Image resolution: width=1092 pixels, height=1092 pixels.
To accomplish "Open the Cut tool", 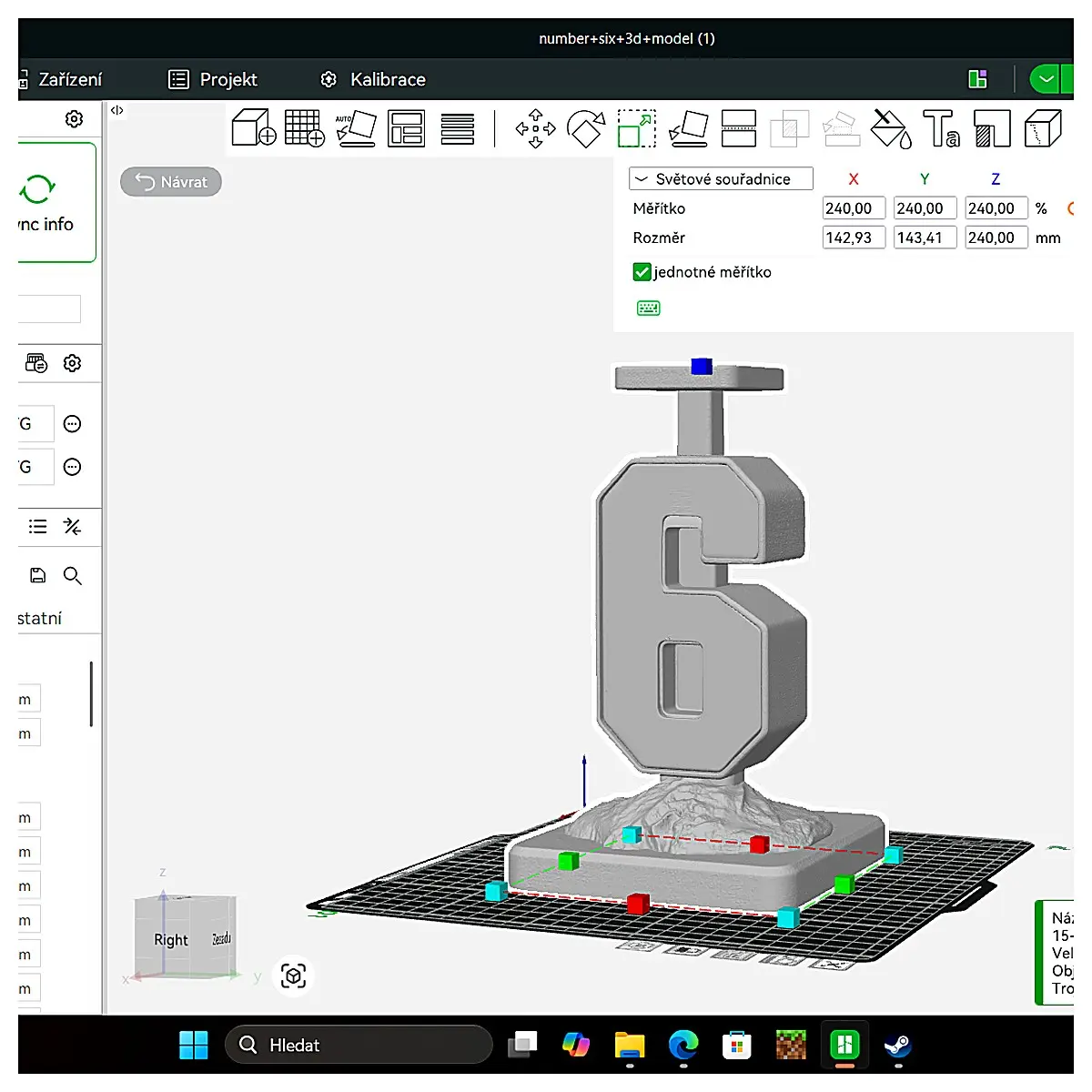I will click(x=739, y=128).
